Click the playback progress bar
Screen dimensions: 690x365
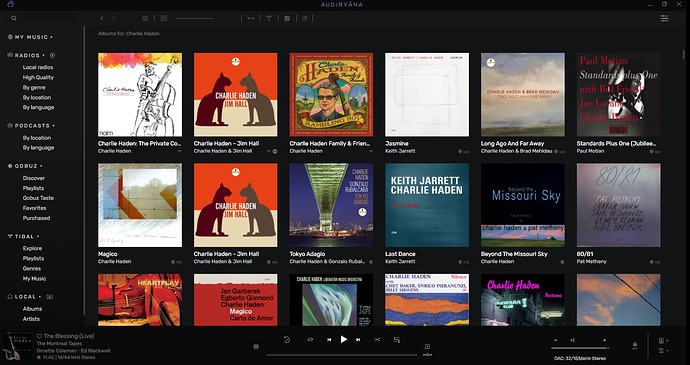pos(341,354)
